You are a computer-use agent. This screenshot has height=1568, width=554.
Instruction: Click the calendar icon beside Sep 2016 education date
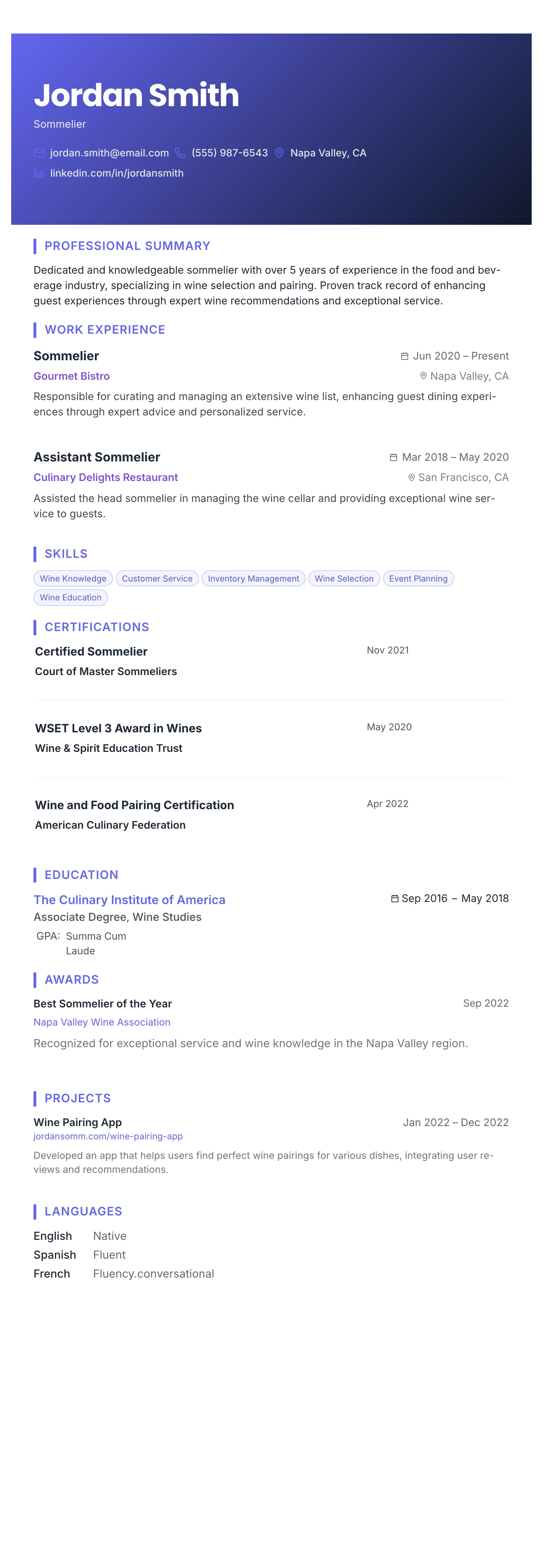[x=395, y=898]
